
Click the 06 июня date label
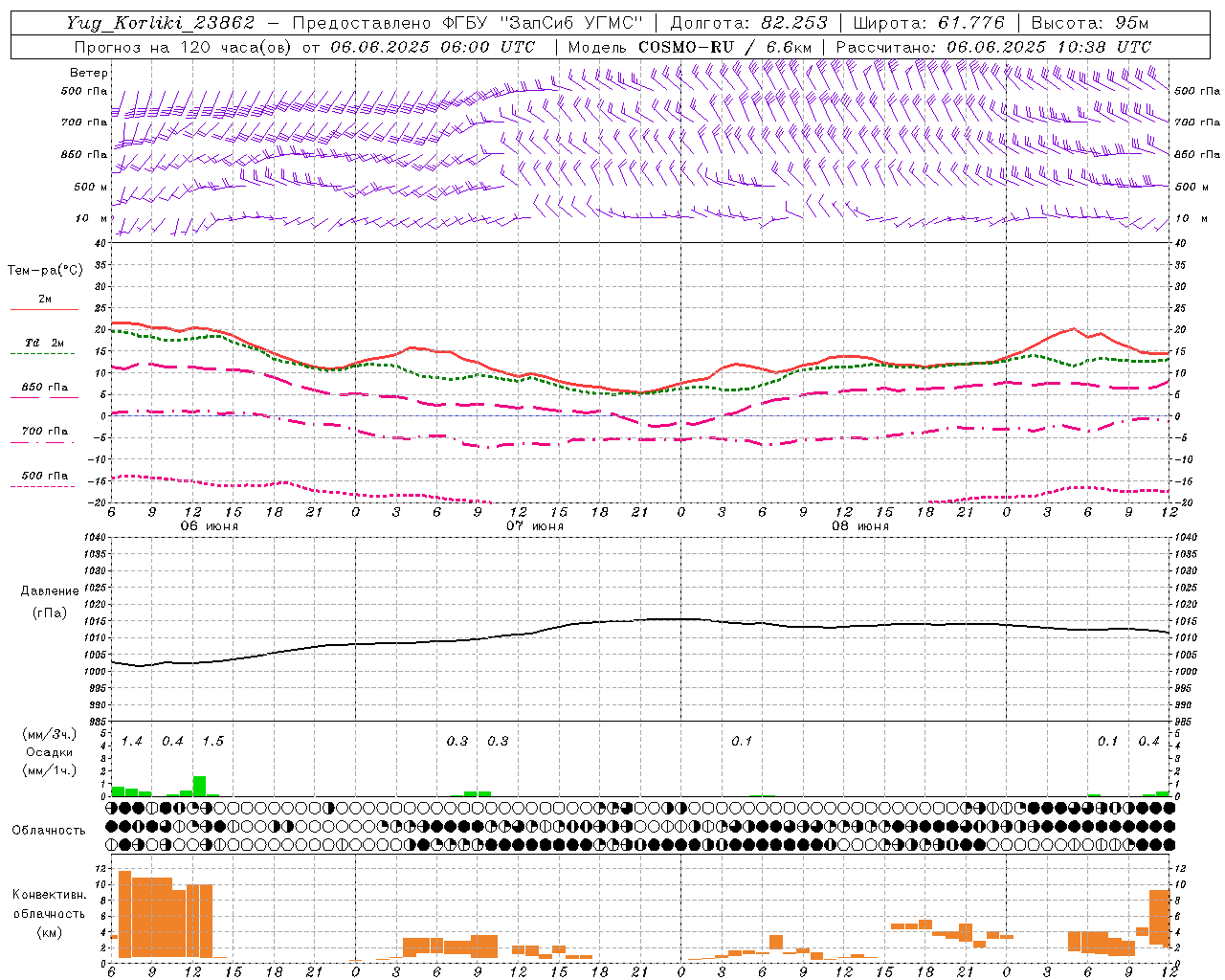pyautogui.click(x=210, y=526)
